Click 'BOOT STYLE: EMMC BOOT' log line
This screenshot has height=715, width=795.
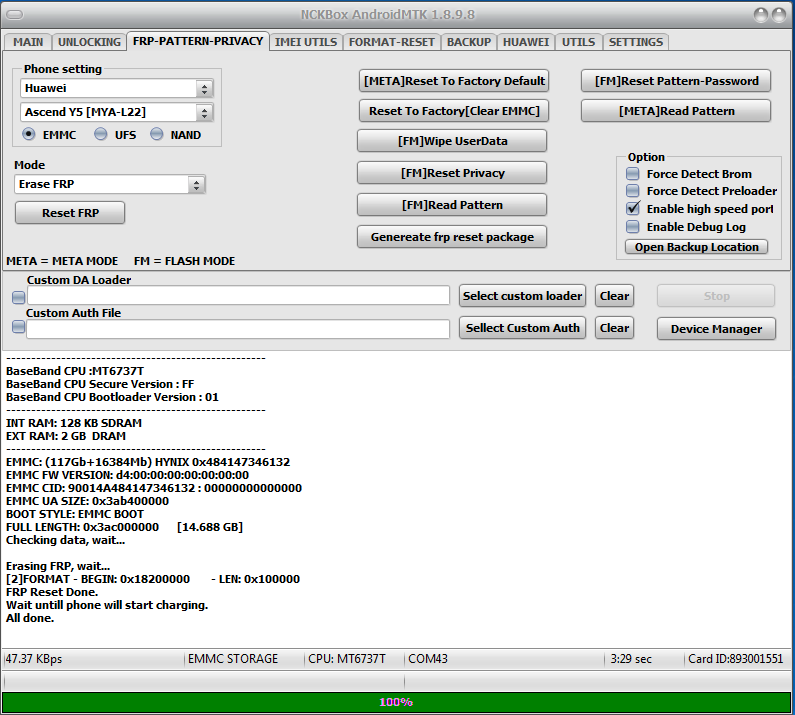point(75,514)
